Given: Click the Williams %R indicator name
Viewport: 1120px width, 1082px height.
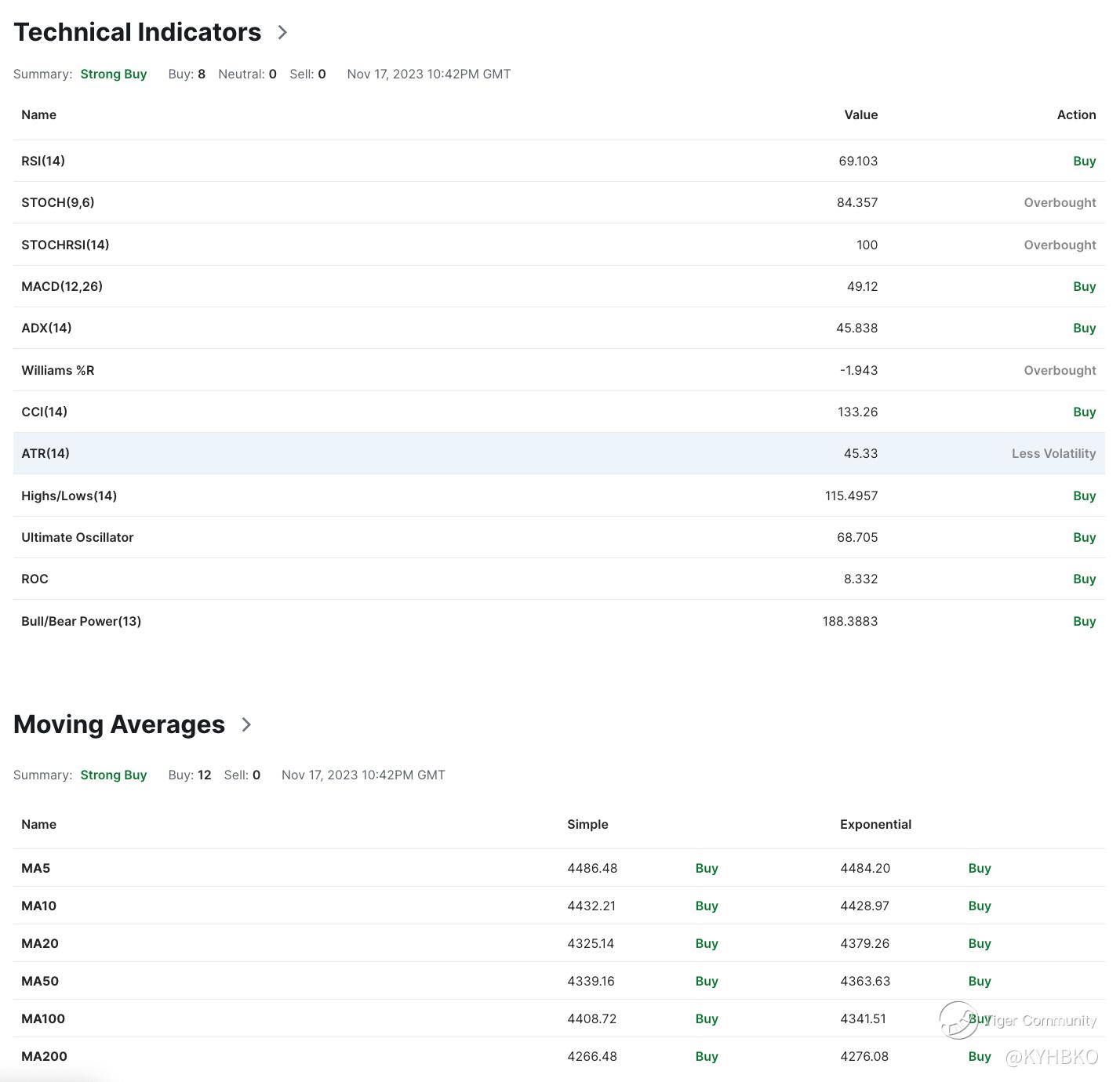Looking at the screenshot, I should (57, 370).
